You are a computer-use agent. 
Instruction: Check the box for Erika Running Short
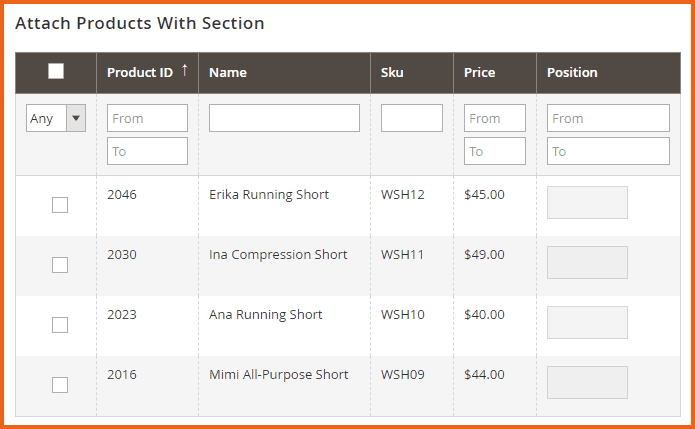(x=60, y=205)
